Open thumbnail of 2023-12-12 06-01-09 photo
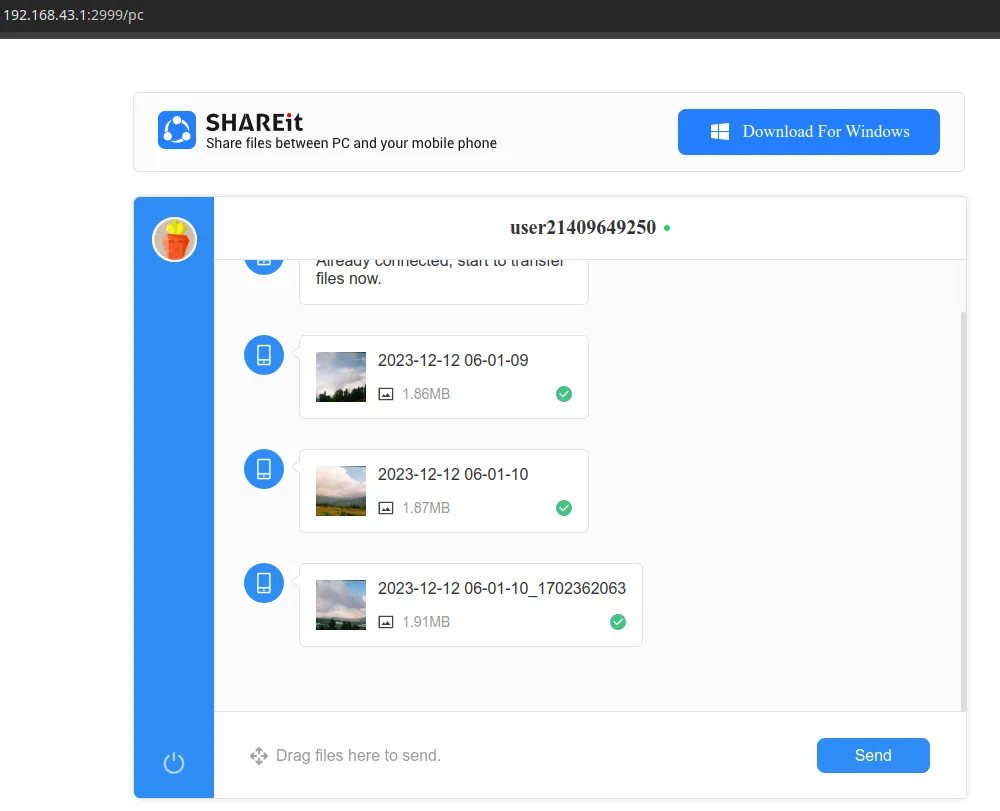The width and height of the screenshot is (1000, 811). pos(341,377)
